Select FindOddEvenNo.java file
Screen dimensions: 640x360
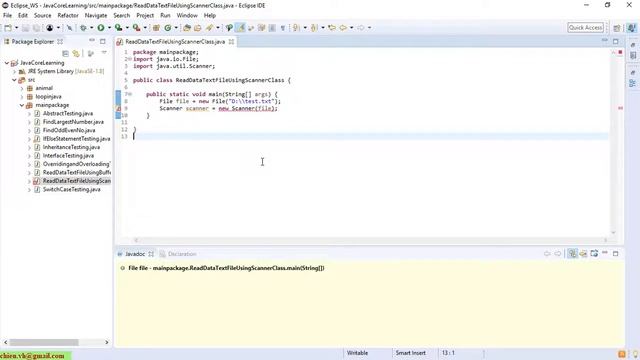69,130
